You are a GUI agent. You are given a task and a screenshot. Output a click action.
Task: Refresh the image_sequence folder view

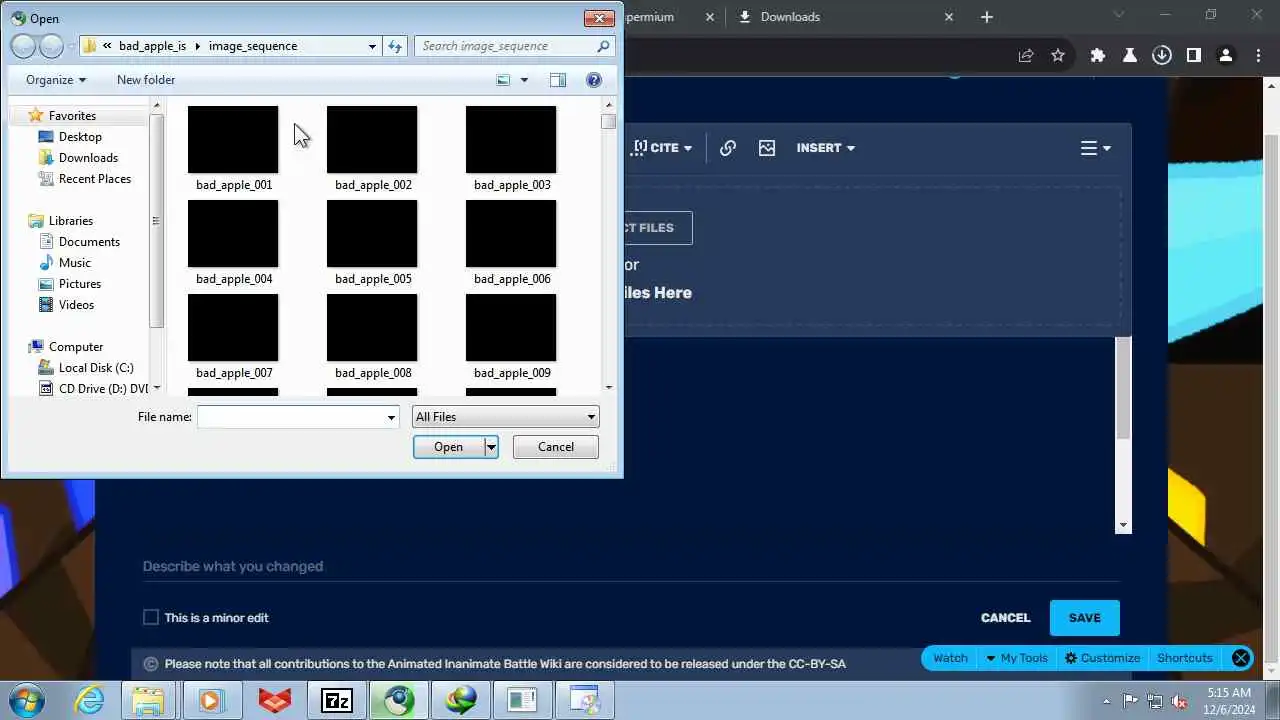pos(395,46)
